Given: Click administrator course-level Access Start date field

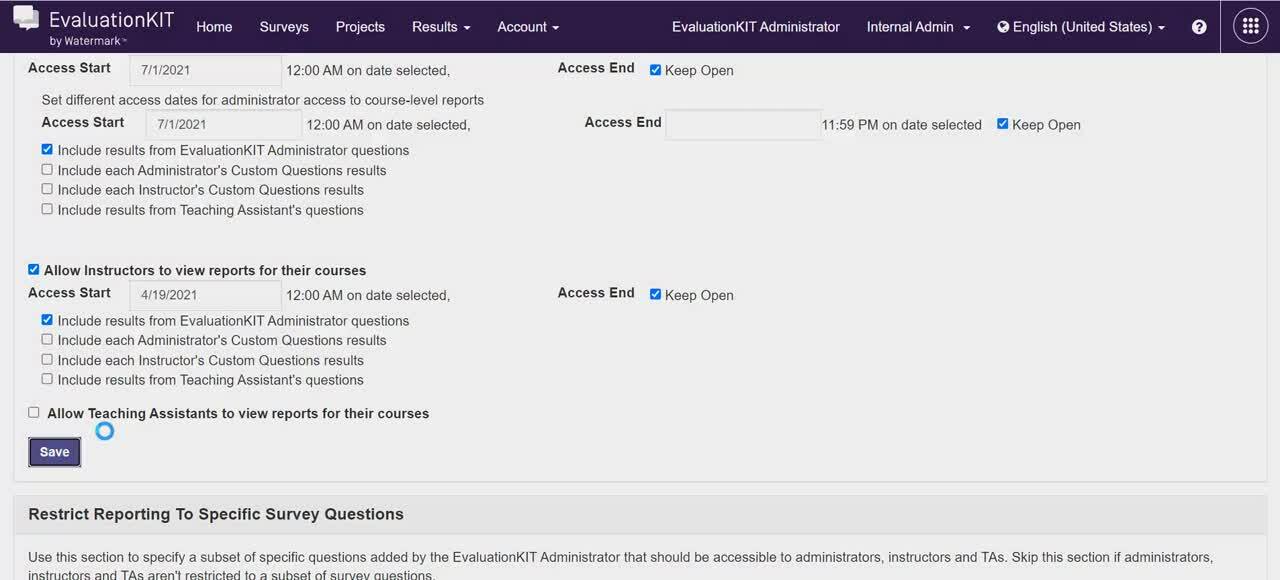Looking at the screenshot, I should [224, 125].
